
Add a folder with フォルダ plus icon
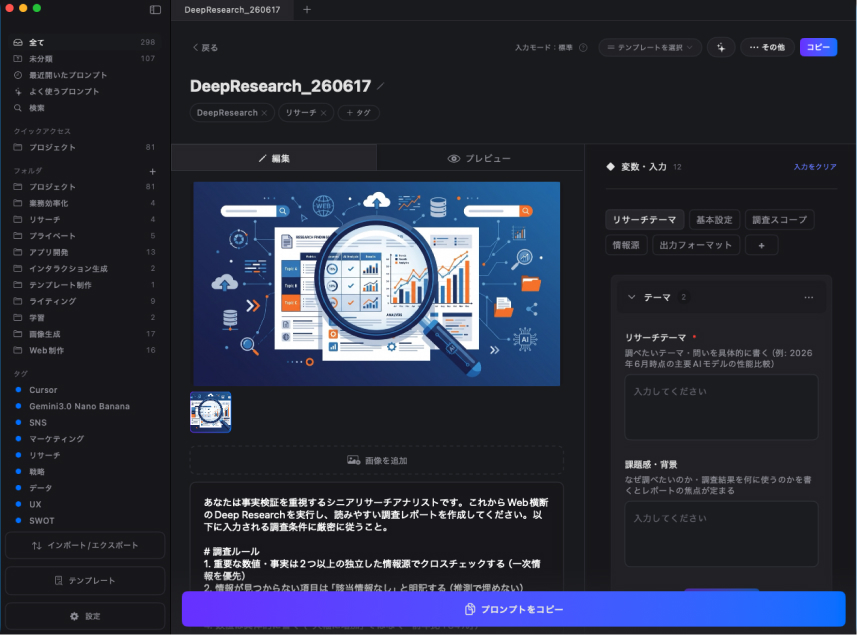(x=152, y=171)
